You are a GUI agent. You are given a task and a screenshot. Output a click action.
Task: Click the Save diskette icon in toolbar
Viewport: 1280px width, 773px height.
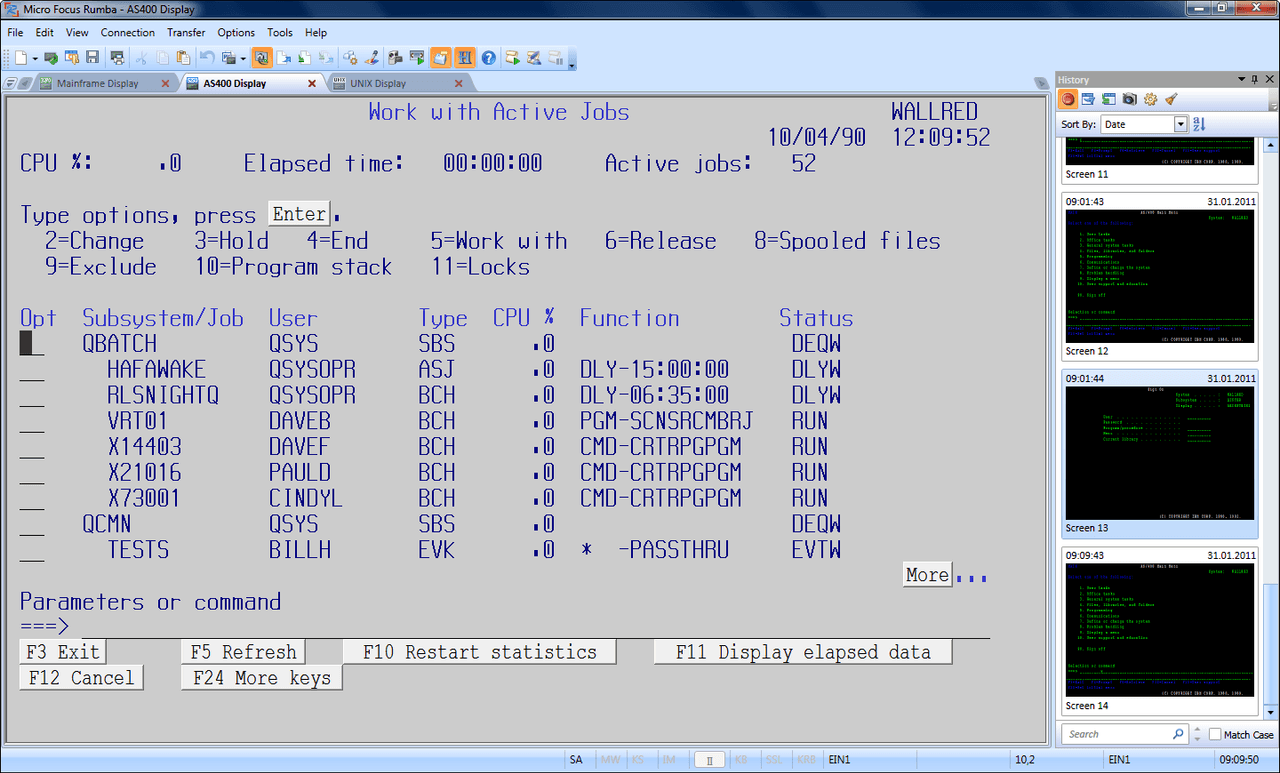pos(93,58)
